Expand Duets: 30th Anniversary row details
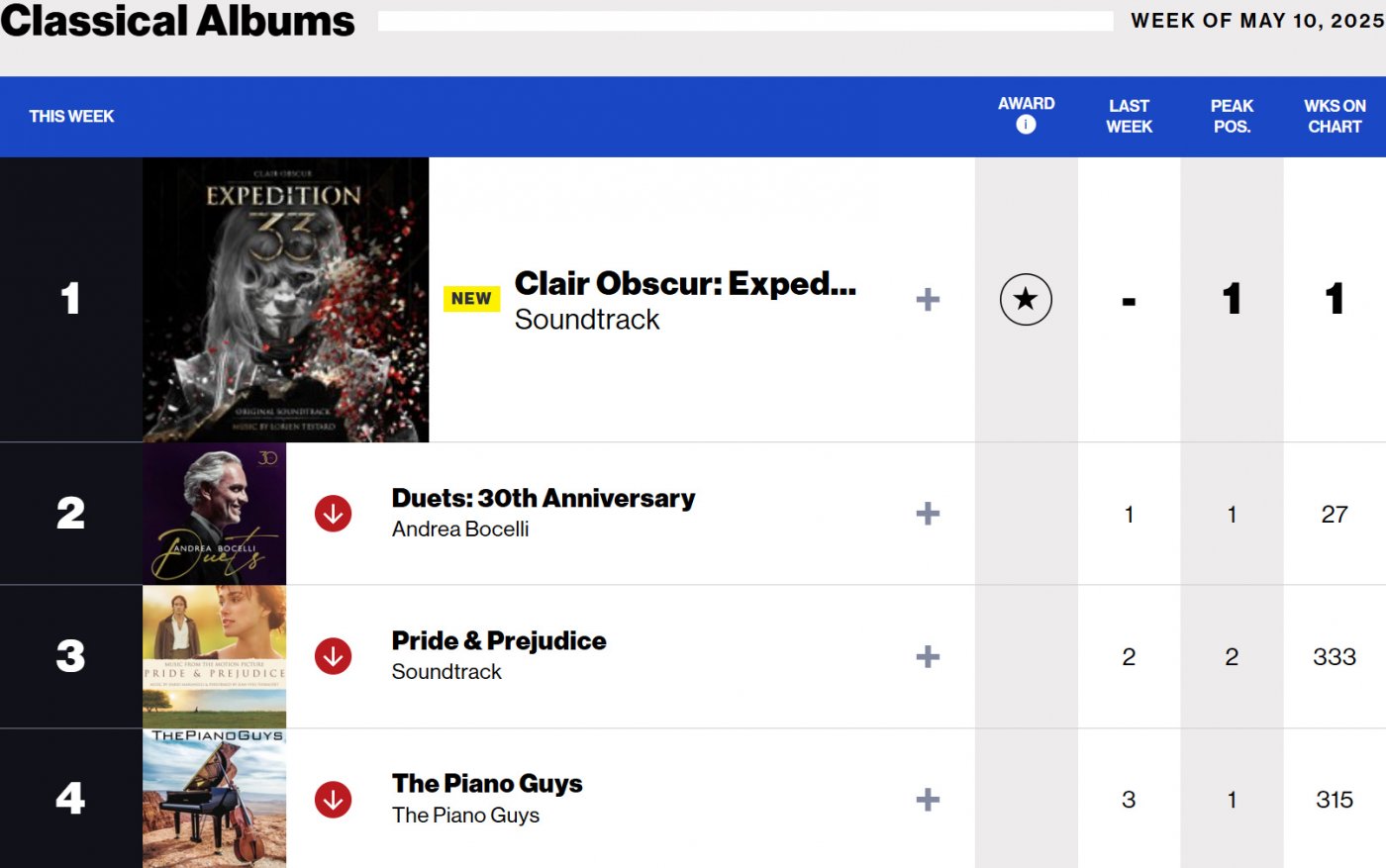The image size is (1386, 868). [x=928, y=514]
